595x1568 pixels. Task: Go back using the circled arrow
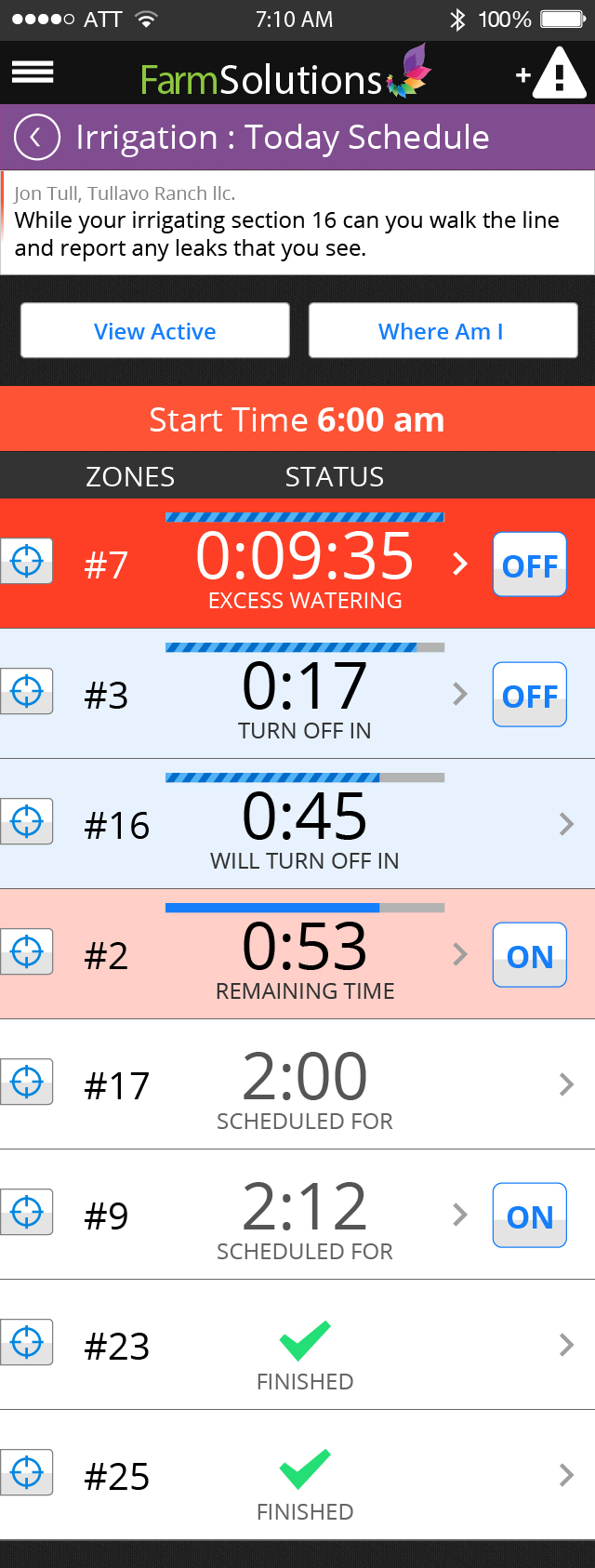(x=36, y=138)
